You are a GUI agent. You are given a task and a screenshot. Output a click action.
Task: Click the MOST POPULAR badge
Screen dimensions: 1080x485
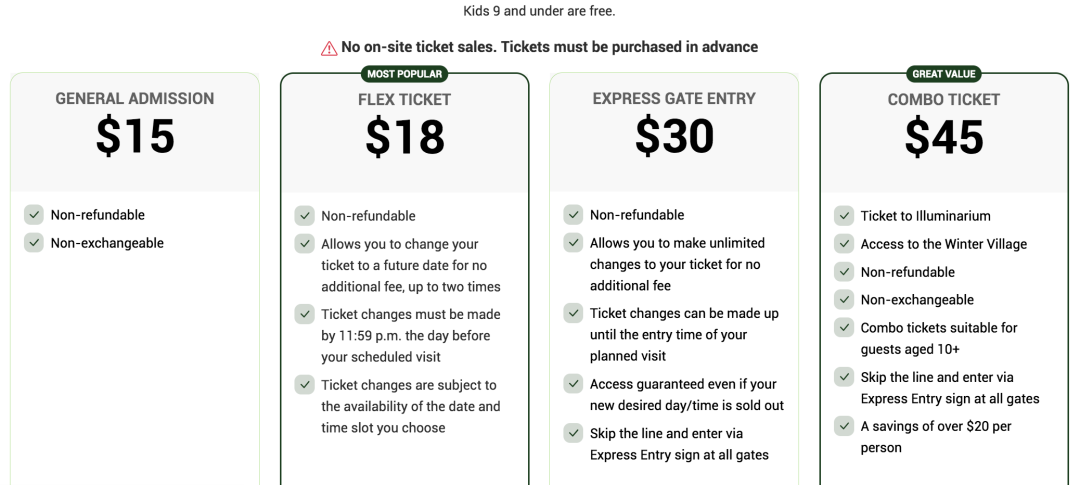click(404, 74)
